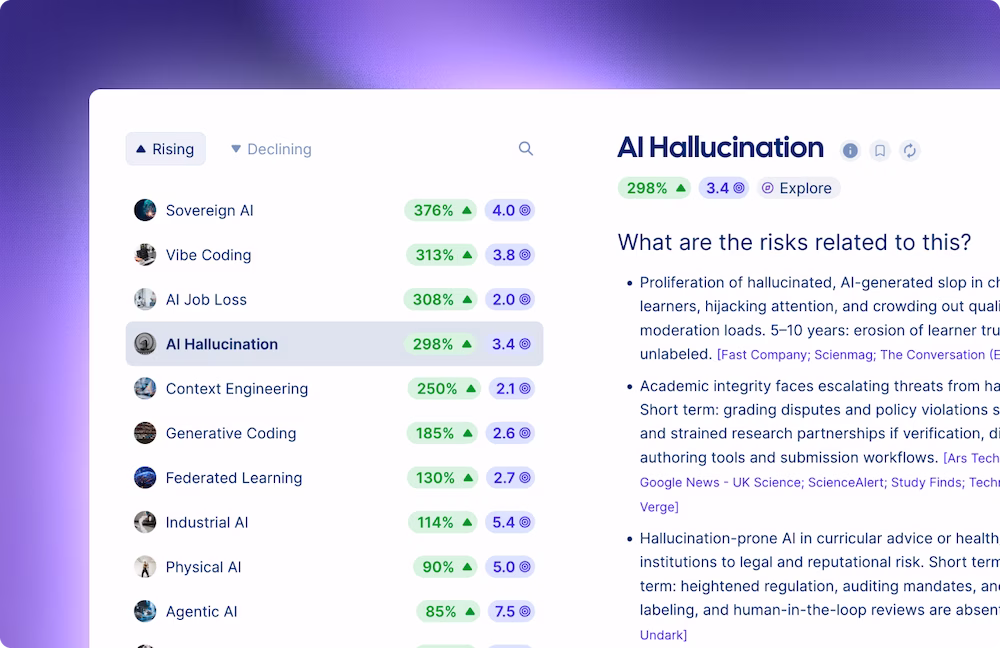Click the 90% badge for Physical AI
This screenshot has height=648, width=1000.
pyautogui.click(x=445, y=567)
